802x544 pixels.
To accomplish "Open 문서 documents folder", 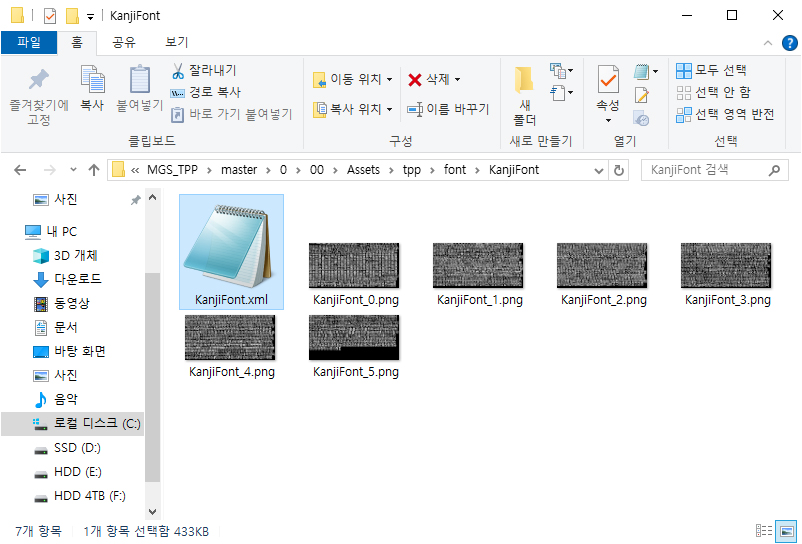I will tap(55, 327).
